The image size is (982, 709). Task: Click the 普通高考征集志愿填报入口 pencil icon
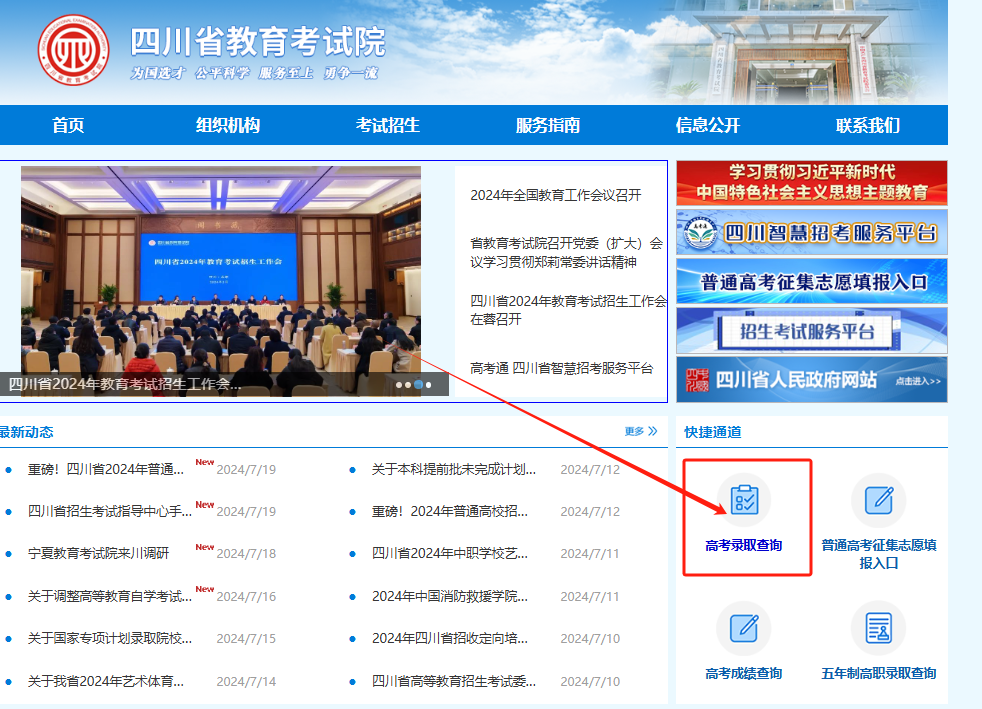point(878,500)
